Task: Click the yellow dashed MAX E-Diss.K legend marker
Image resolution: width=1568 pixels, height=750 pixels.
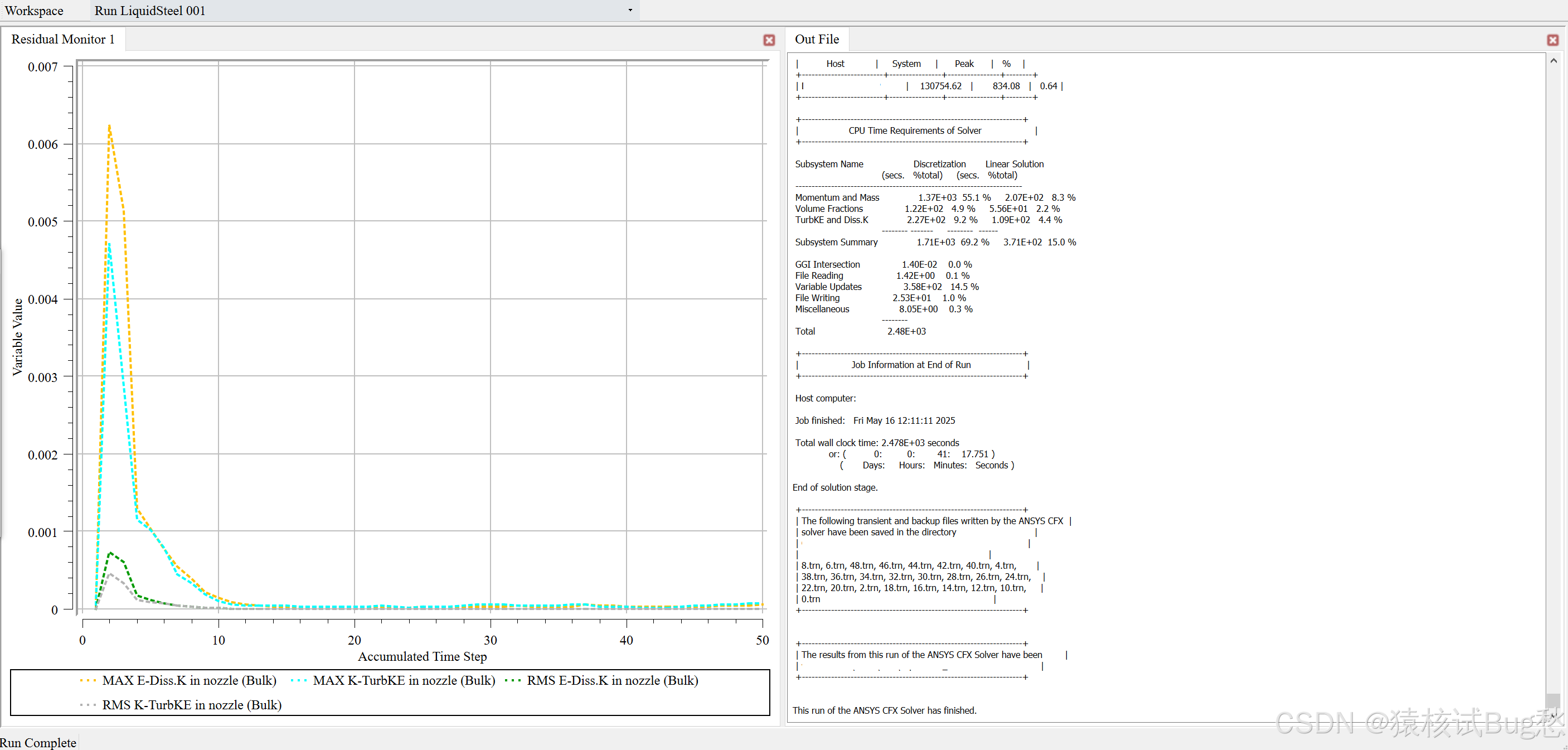Action: [89, 680]
